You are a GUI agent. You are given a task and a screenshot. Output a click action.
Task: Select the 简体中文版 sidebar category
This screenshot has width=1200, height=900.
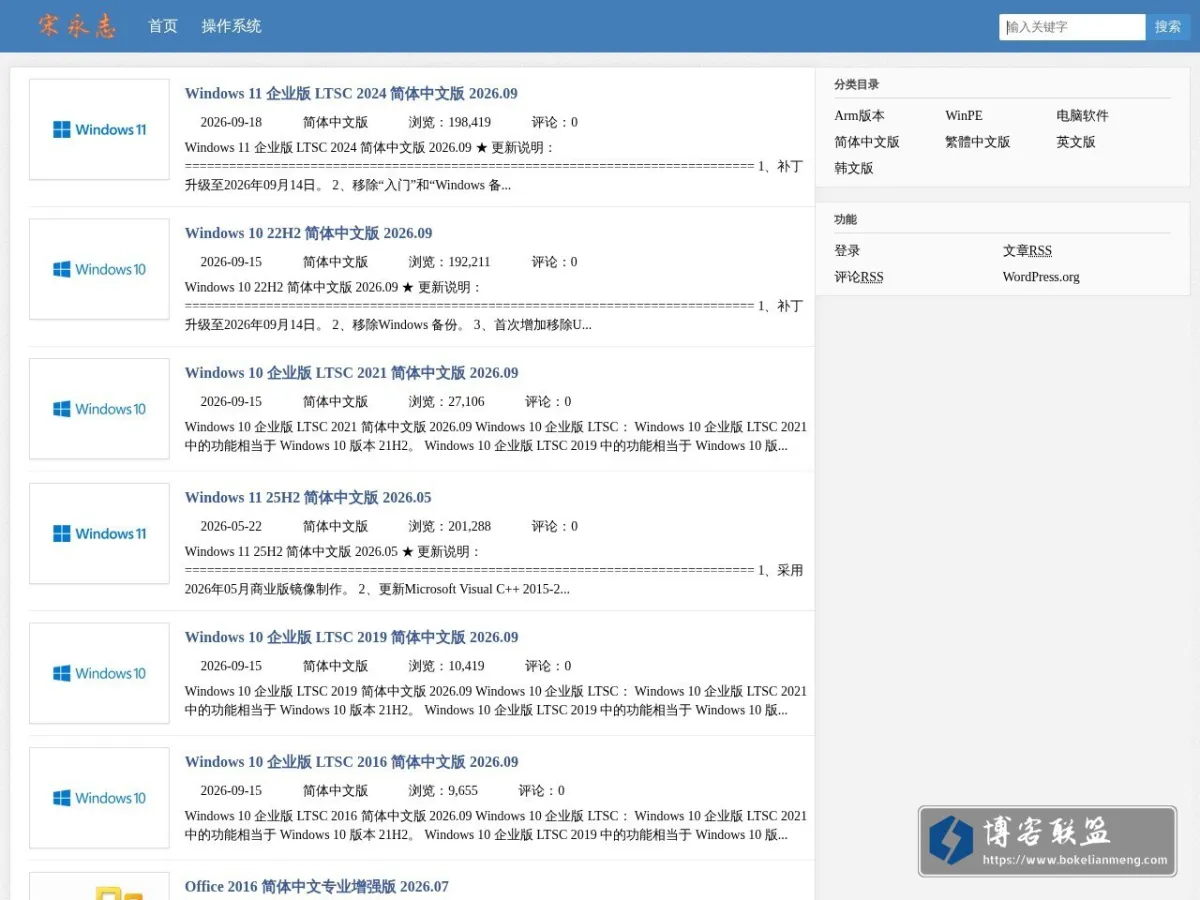867,142
